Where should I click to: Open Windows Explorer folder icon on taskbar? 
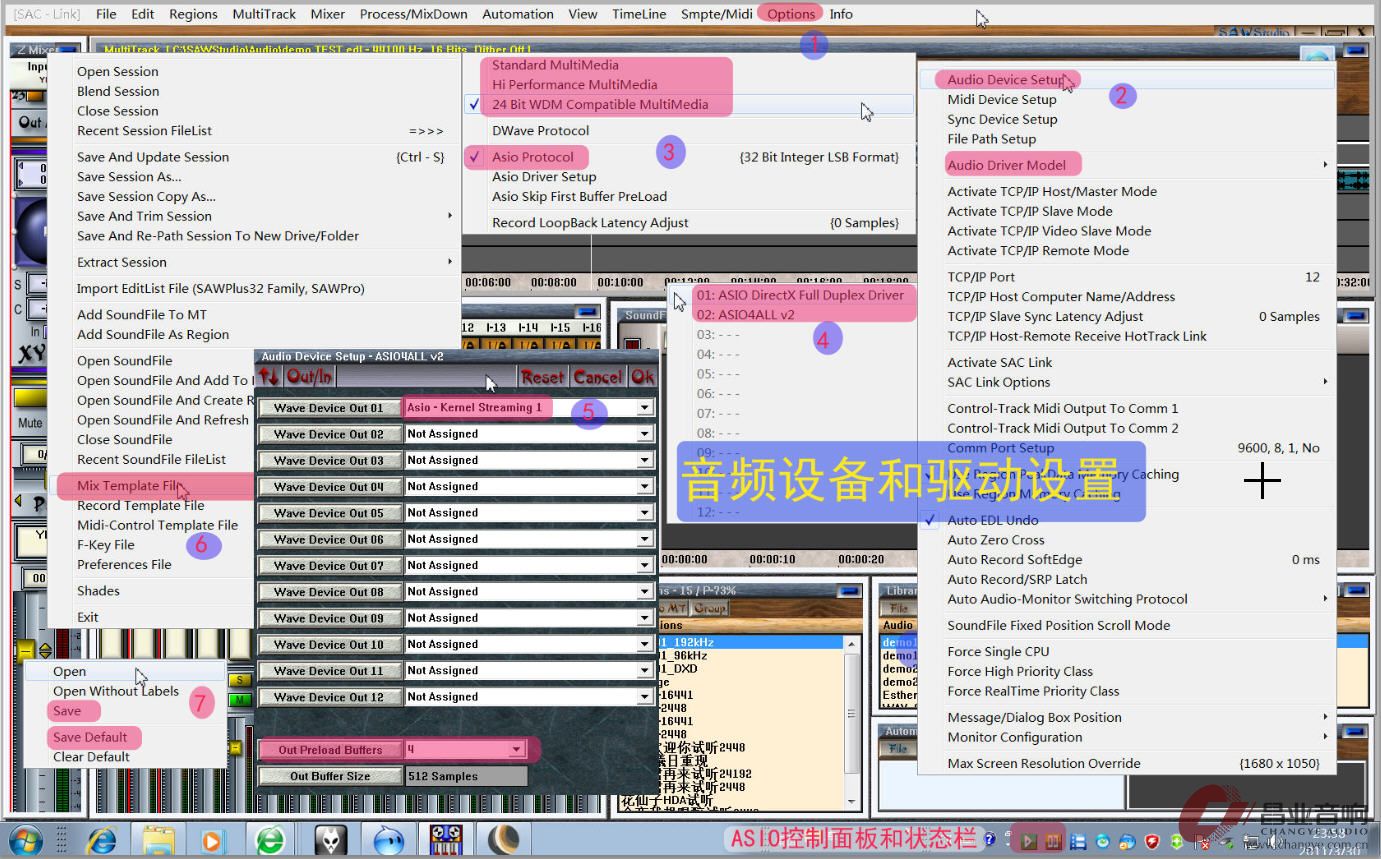click(x=158, y=839)
